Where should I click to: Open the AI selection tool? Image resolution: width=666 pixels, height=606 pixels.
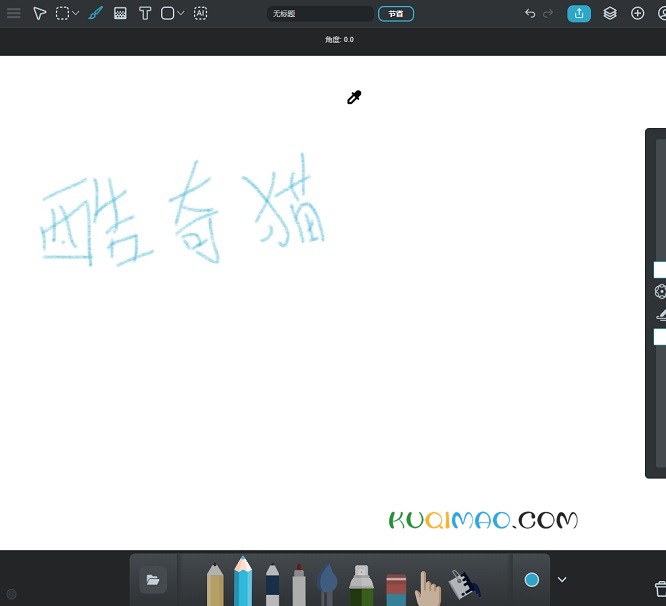pos(200,13)
